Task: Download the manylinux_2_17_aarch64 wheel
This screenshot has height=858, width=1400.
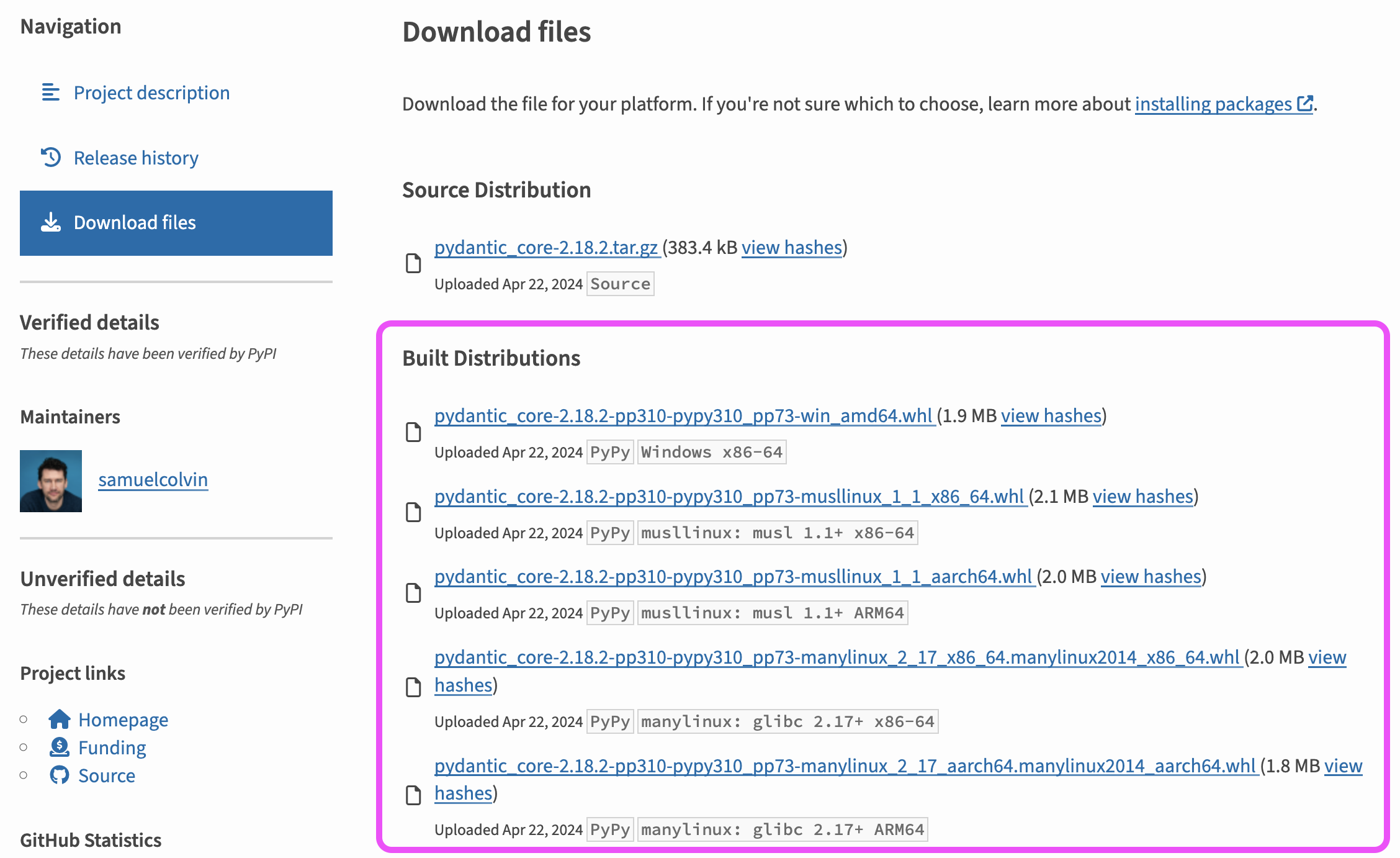Action: tap(844, 766)
